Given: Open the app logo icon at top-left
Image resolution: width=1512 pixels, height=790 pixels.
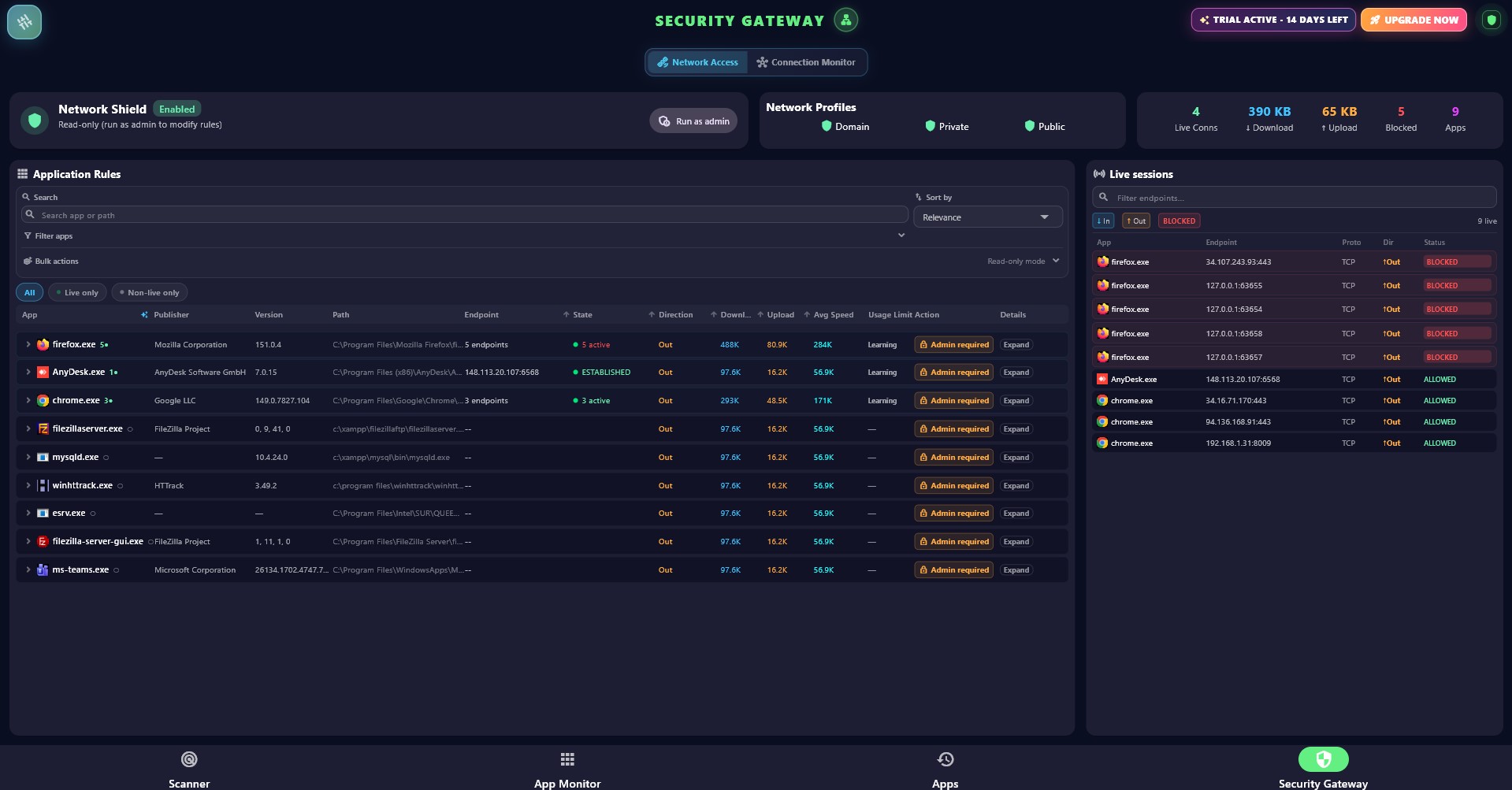Looking at the screenshot, I should click(x=24, y=22).
